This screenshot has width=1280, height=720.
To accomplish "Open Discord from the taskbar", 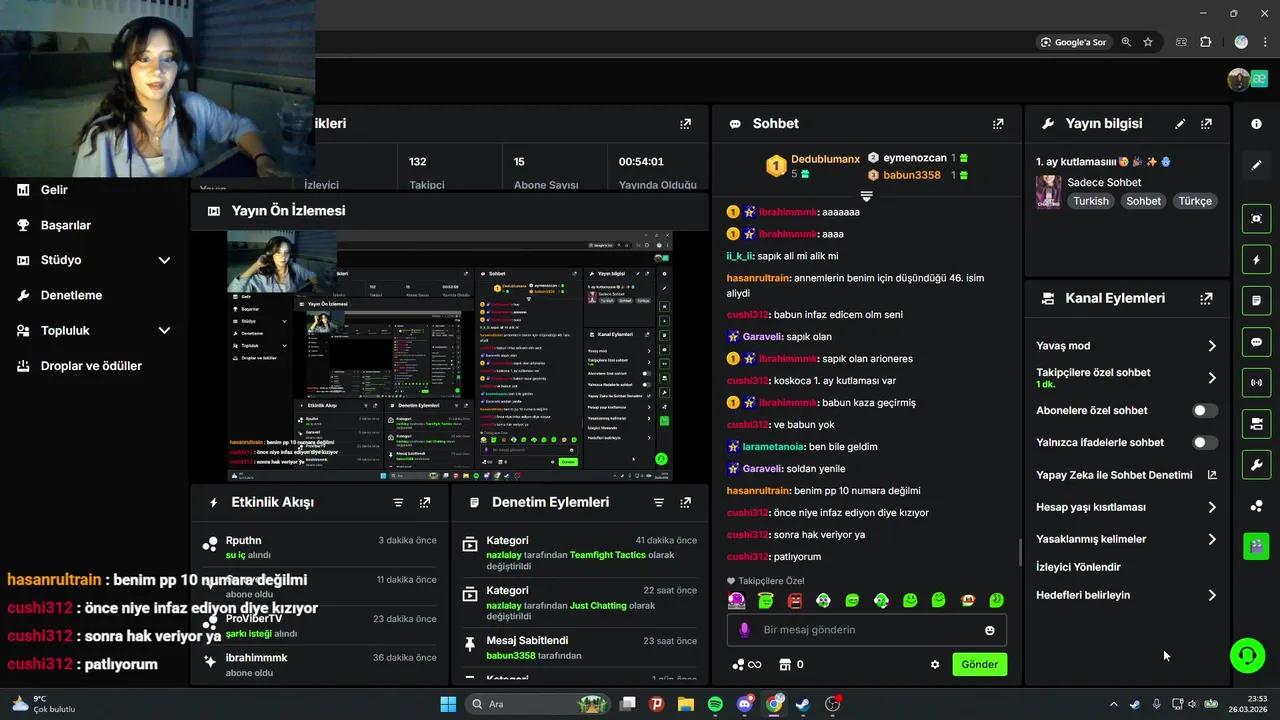I will click(745, 704).
